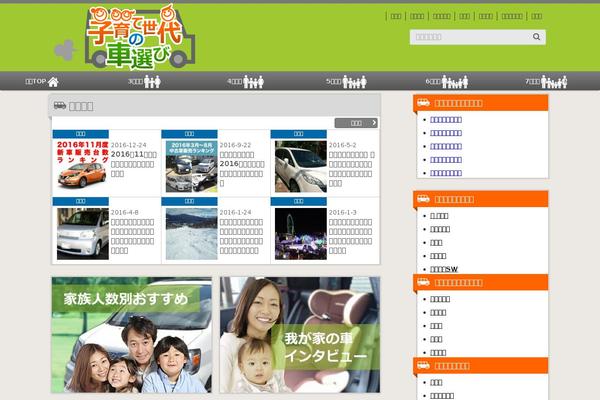Click blue category tag above the 2016-4-8 article
Viewport: 600px width, 400px height.
point(81,201)
